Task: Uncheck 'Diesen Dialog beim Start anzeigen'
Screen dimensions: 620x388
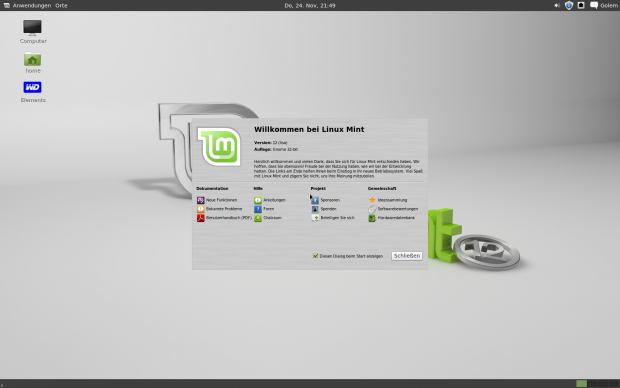Action: 315,256
